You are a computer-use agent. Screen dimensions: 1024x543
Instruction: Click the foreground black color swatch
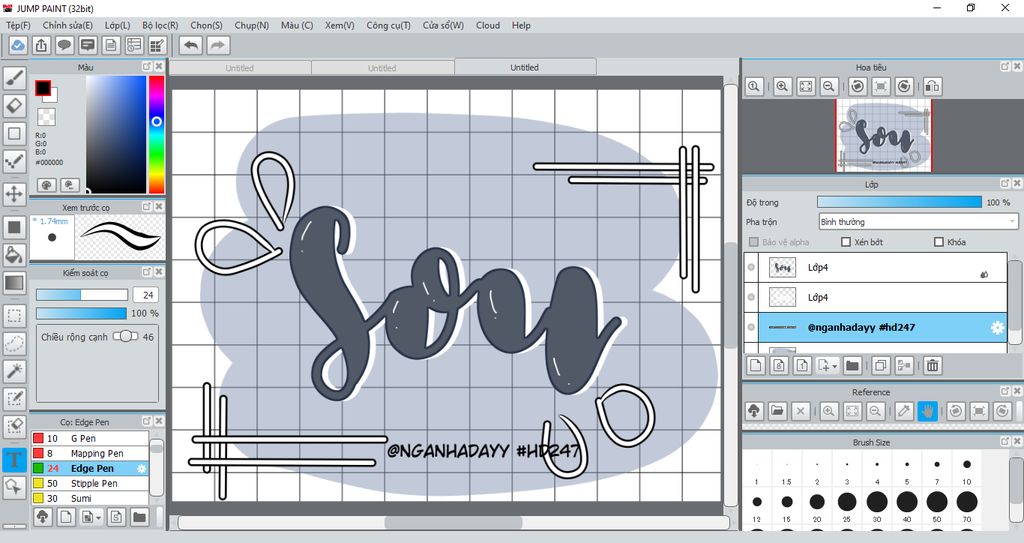click(43, 88)
